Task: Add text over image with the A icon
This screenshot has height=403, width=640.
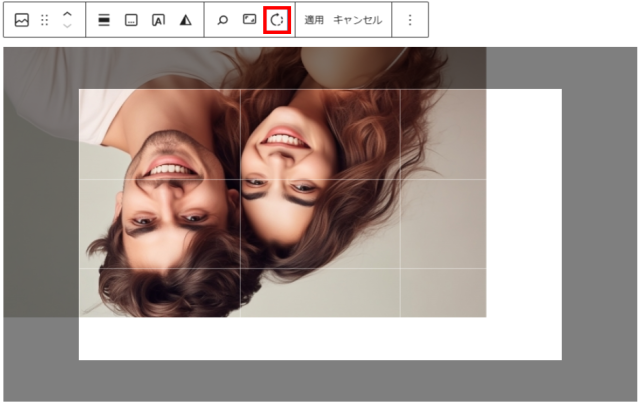Action: [x=158, y=20]
